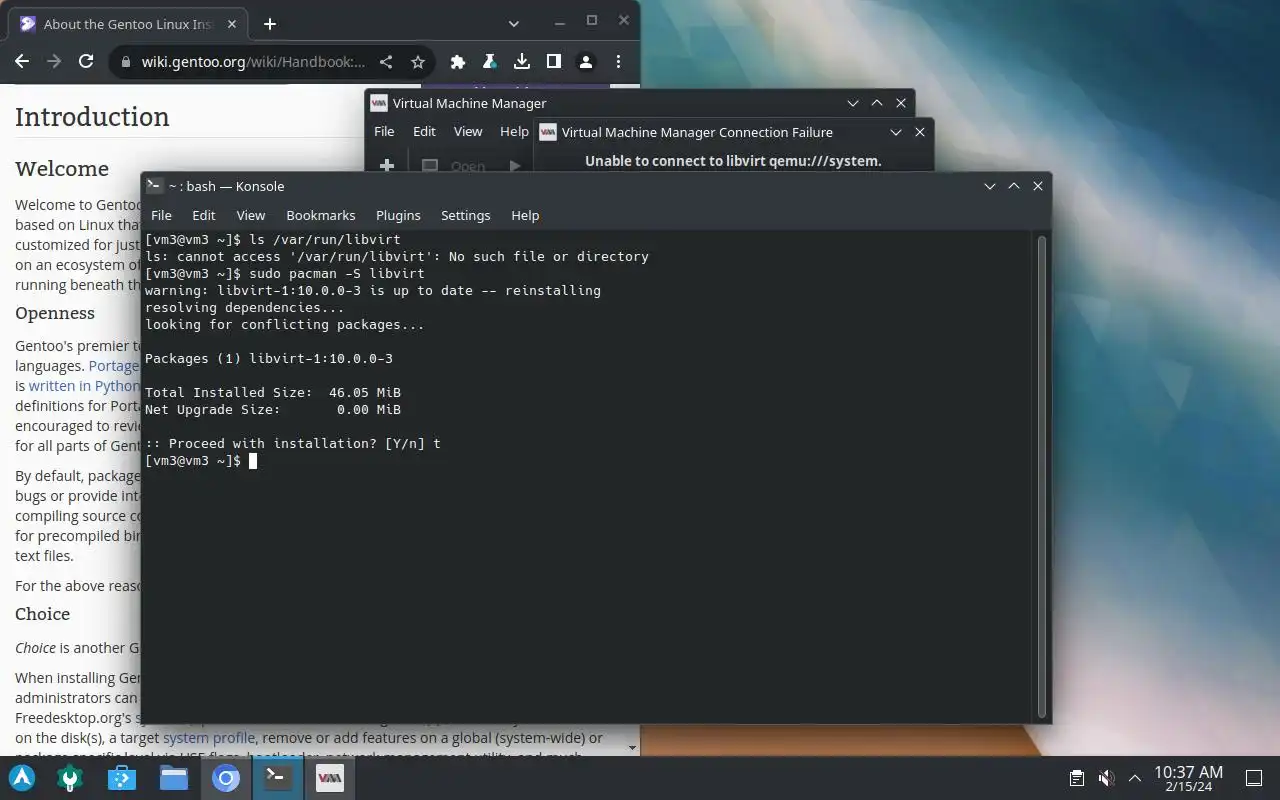Image resolution: width=1280 pixels, height=800 pixels.
Task: Open Konsole View menu
Action: [251, 215]
